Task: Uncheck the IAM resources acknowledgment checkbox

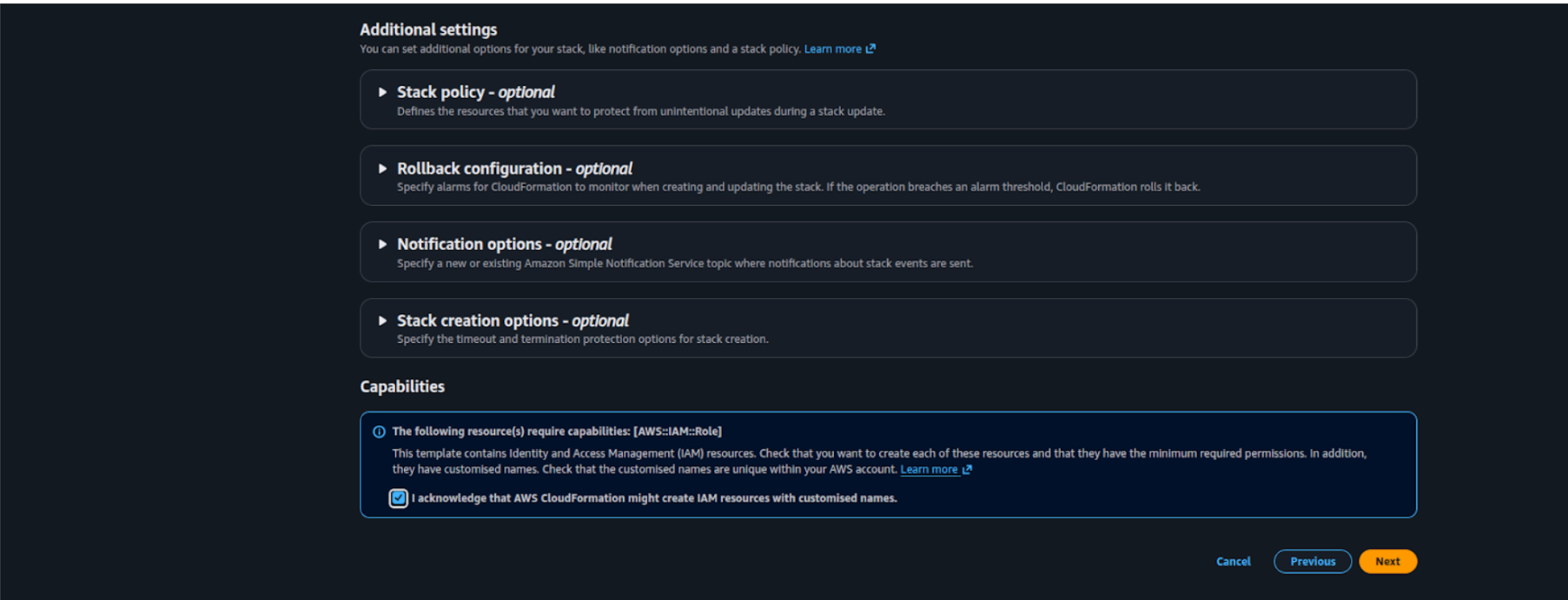Action: (x=398, y=498)
